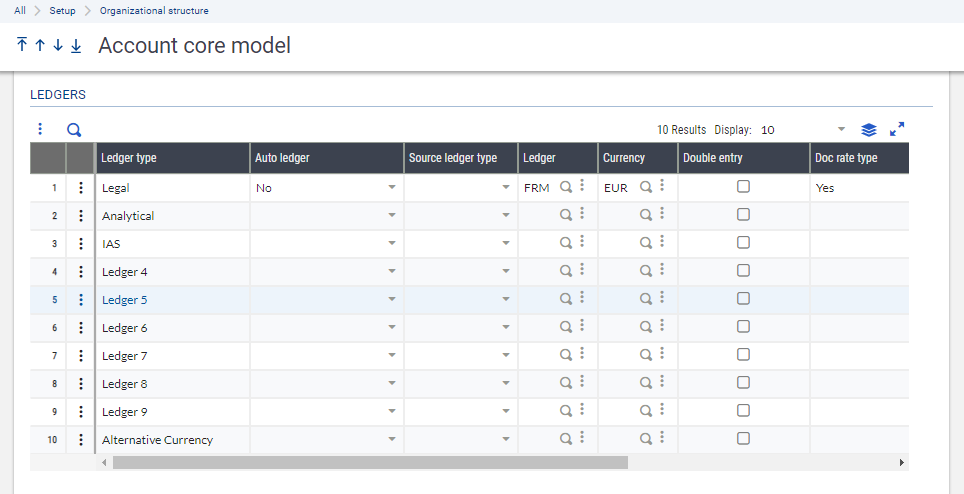Open Auto ledger dropdown for Ledger 8
964x494 pixels.
[392, 384]
